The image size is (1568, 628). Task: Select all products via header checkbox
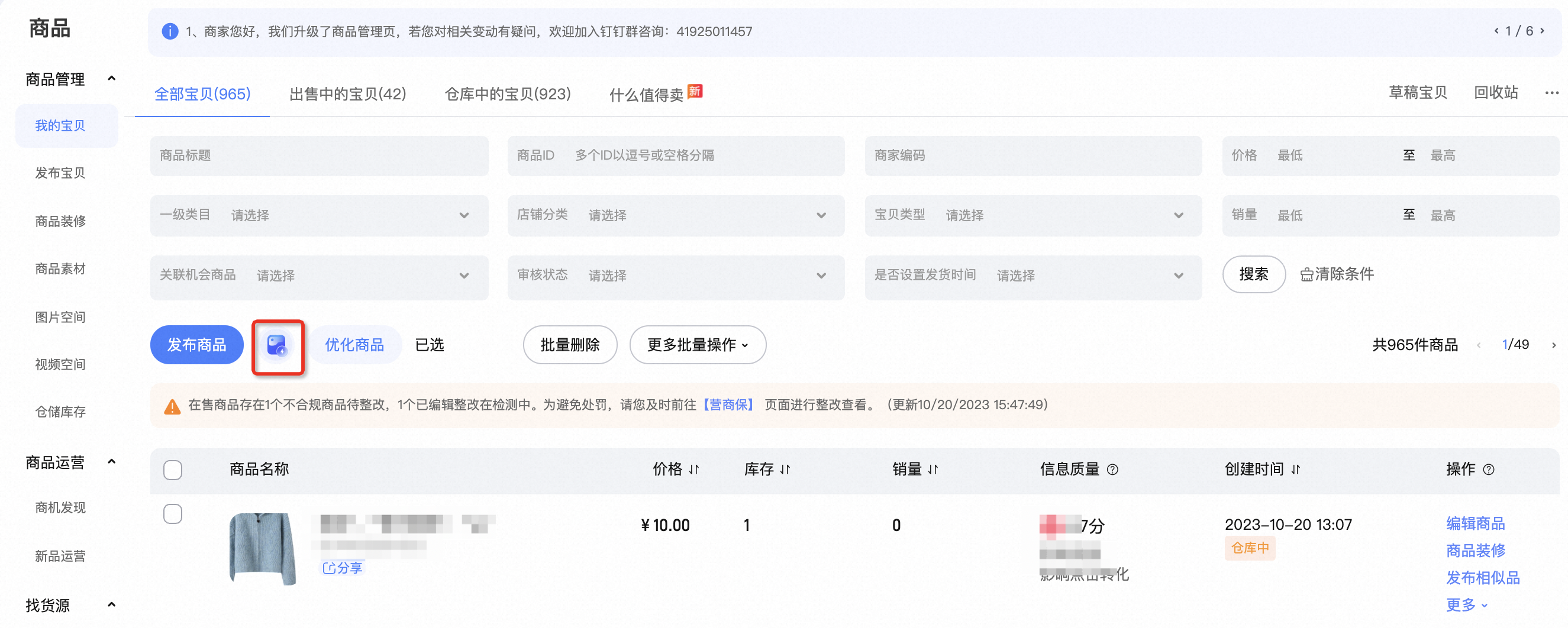tap(173, 470)
